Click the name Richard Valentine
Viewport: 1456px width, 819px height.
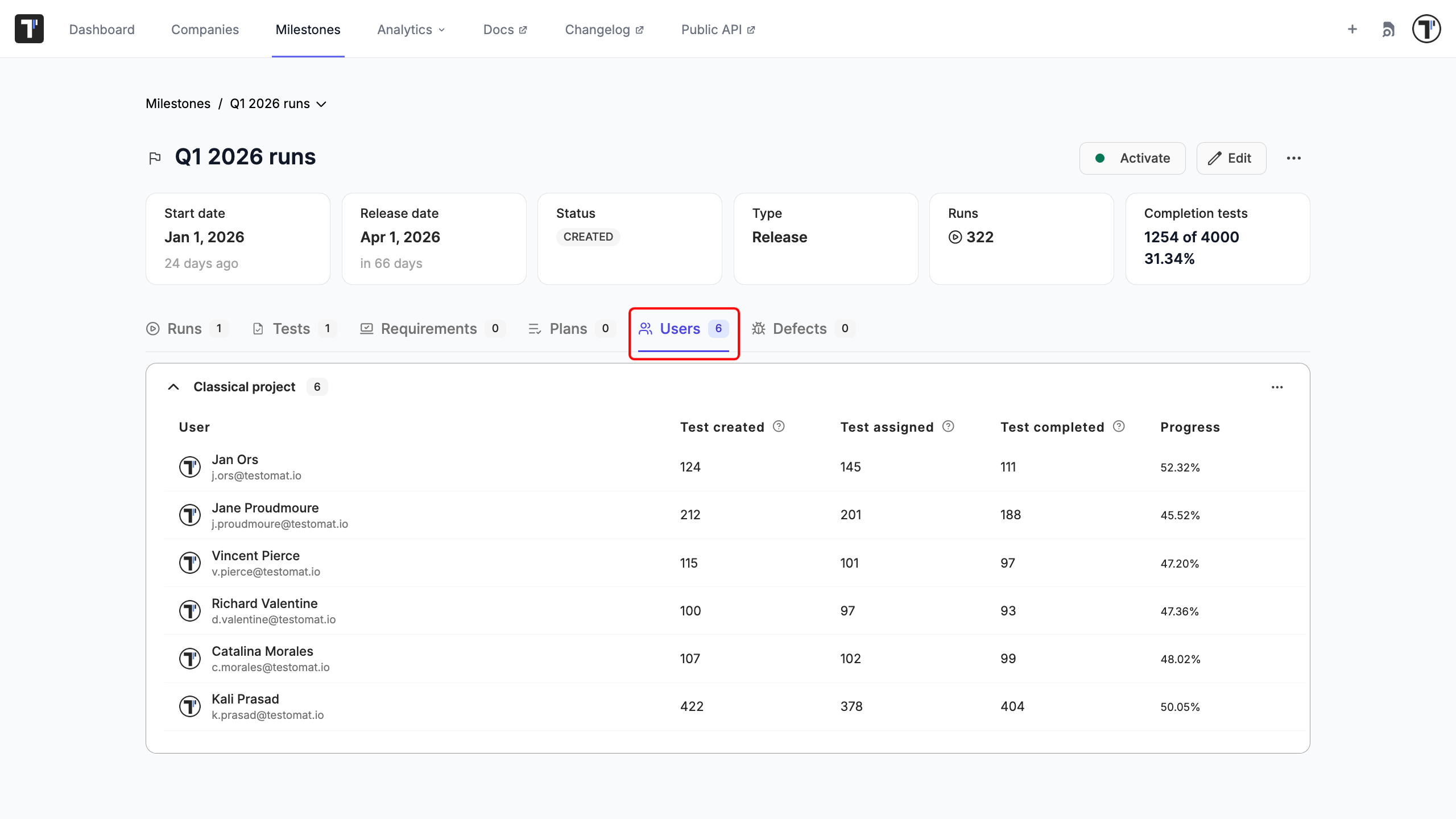[x=264, y=603]
